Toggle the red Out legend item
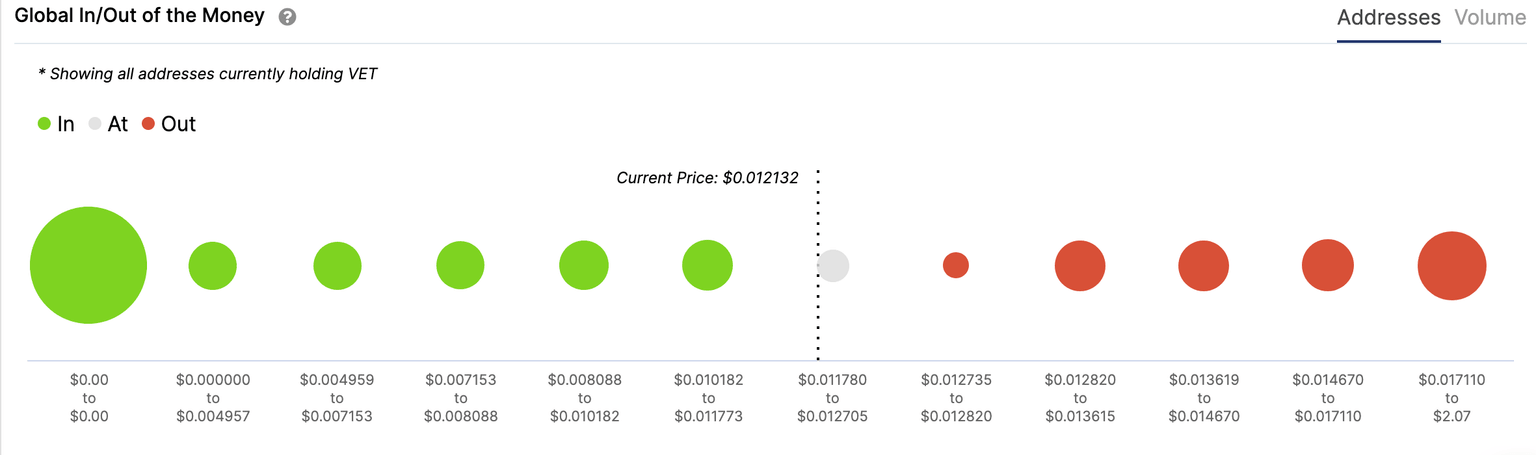The image size is (1536, 455). click(x=169, y=124)
